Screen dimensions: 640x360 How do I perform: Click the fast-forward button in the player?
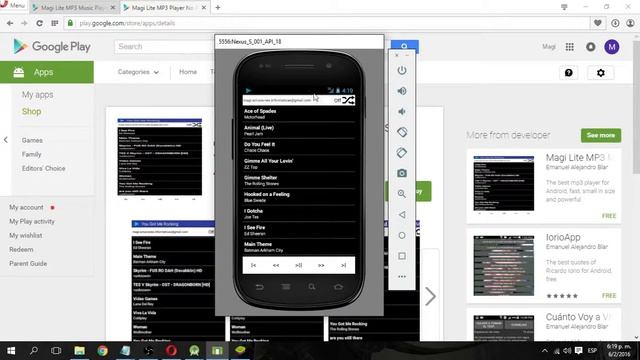tap(321, 265)
